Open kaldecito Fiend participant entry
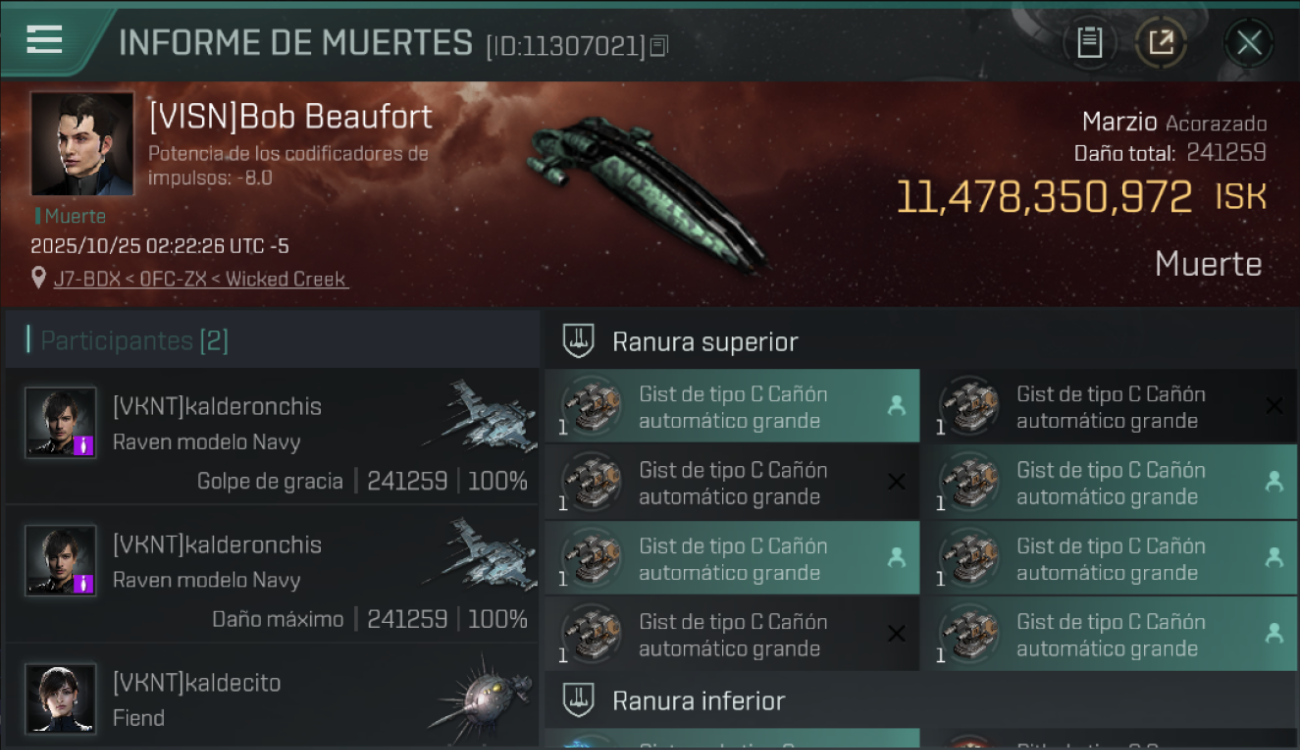This screenshot has width=1300, height=750. 272,697
